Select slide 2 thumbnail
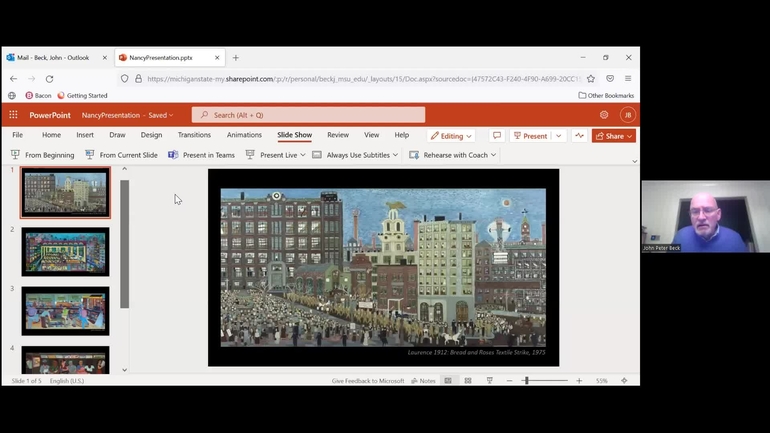The height and width of the screenshot is (433, 770). click(65, 252)
